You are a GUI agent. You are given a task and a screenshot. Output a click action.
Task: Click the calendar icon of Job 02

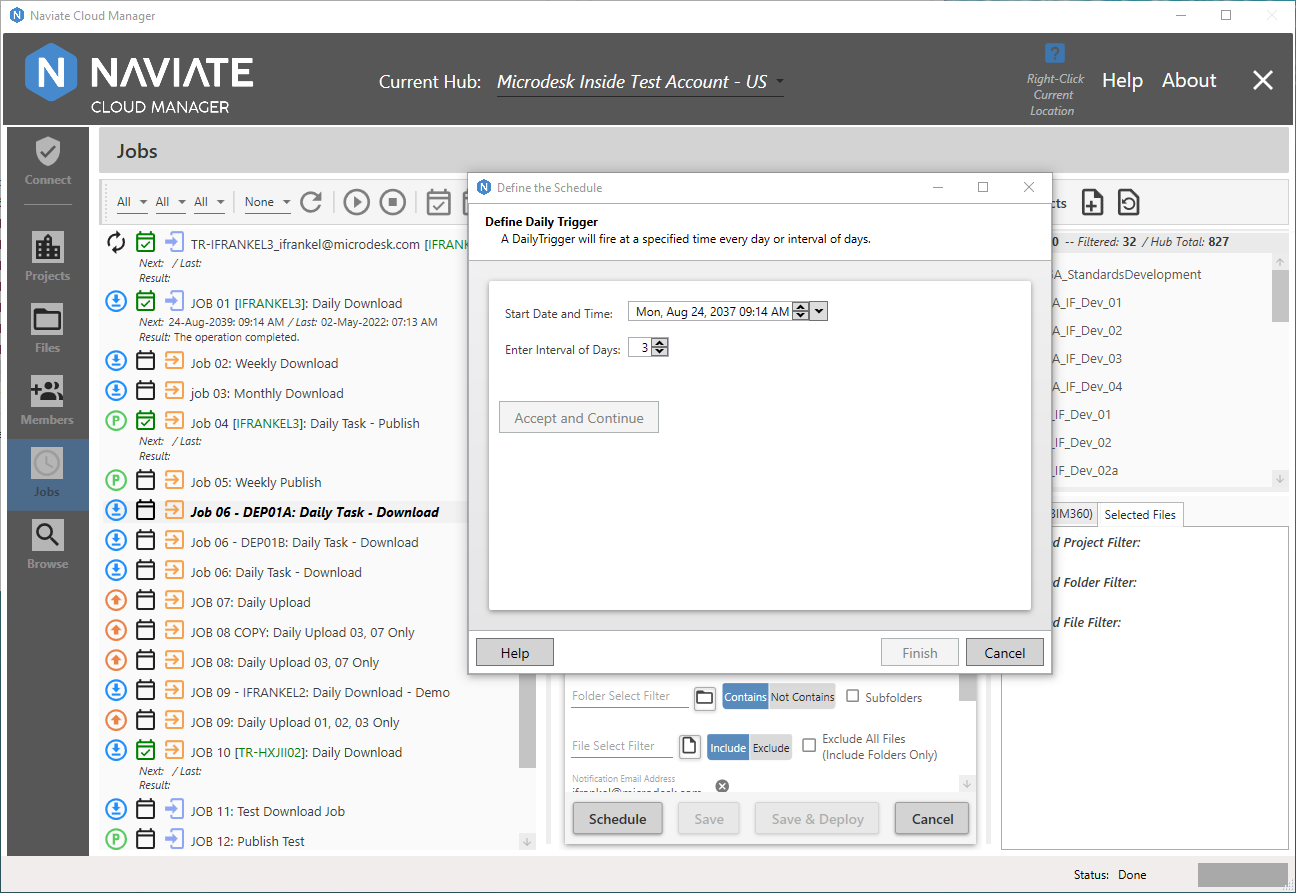click(146, 362)
